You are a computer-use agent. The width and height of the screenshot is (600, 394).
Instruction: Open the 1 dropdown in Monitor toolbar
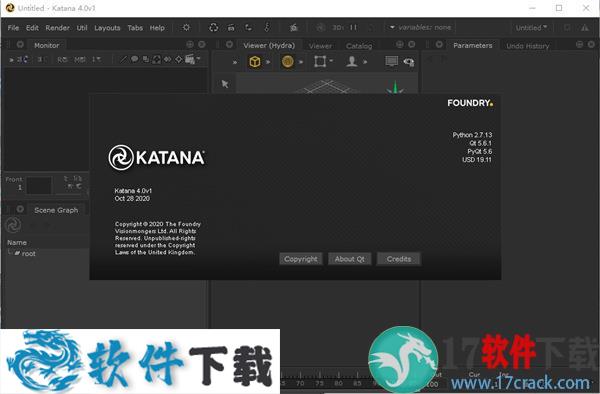pyautogui.click(x=96, y=60)
